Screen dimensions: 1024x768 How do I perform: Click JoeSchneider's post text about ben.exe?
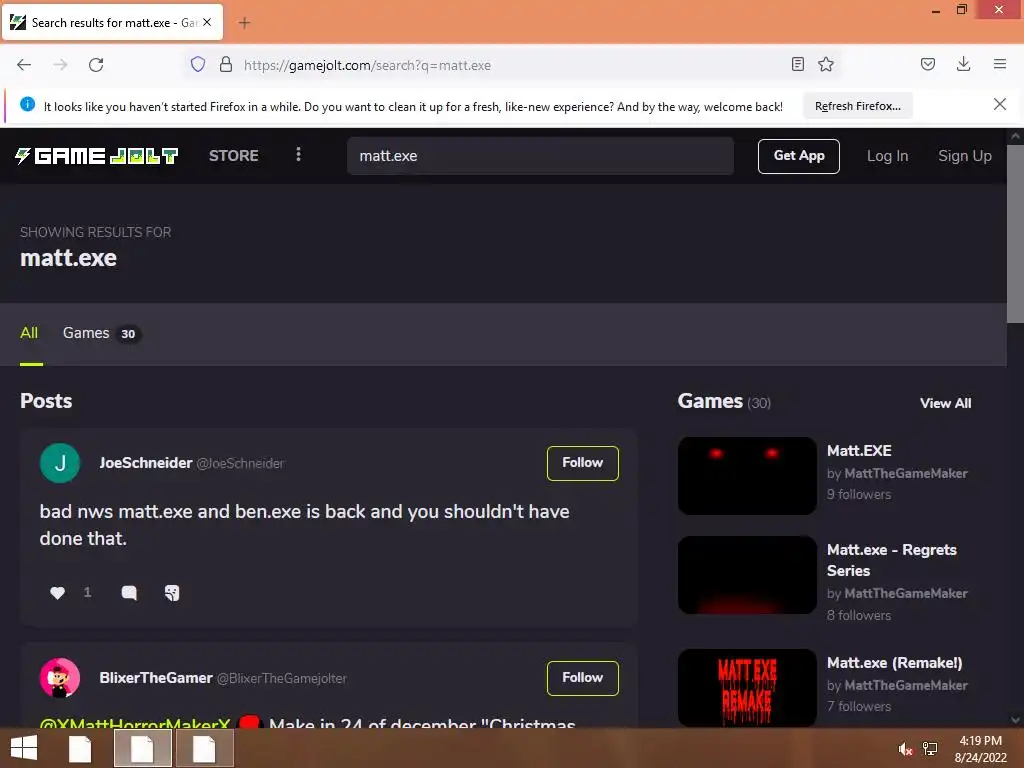pyautogui.click(x=304, y=524)
